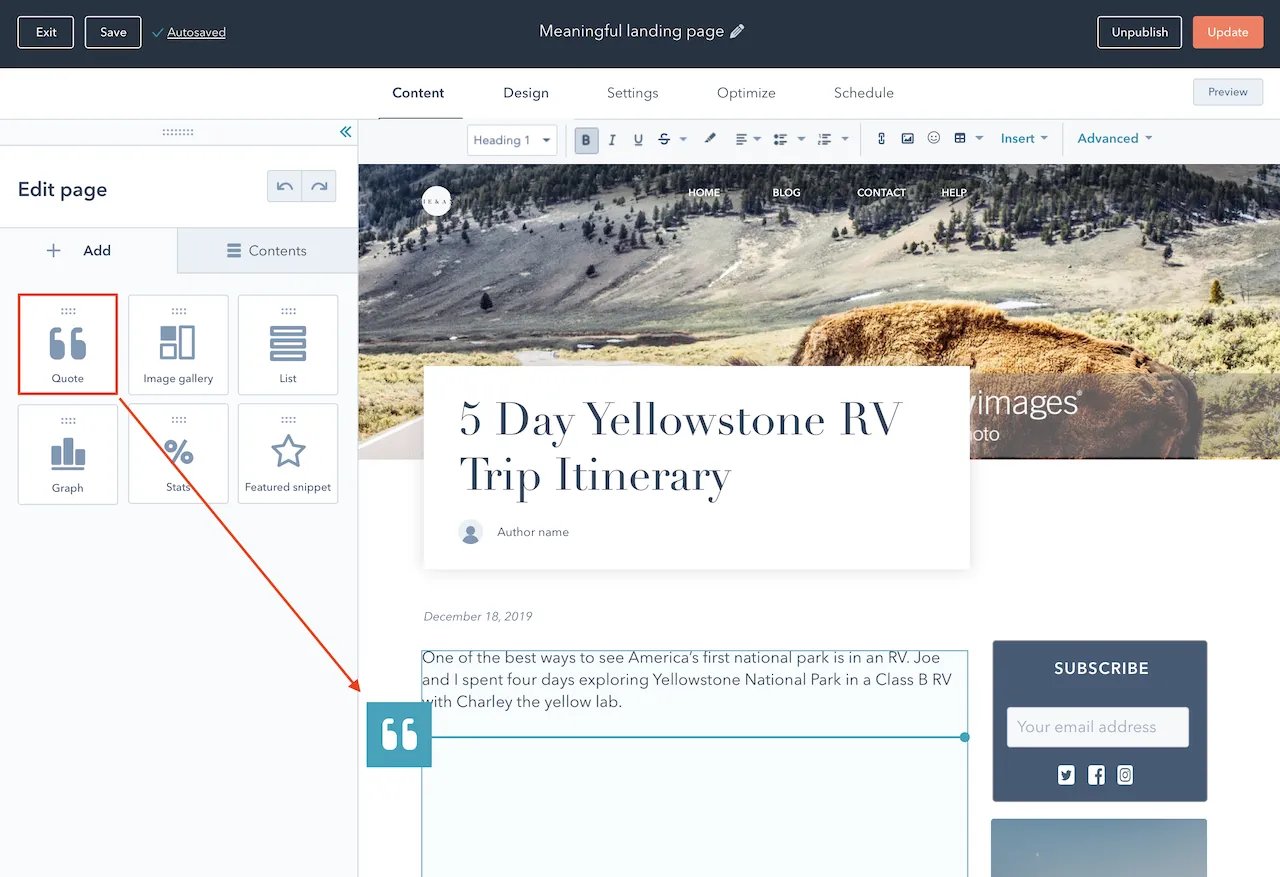Toggle italic formatting
1280x877 pixels.
[x=612, y=140]
